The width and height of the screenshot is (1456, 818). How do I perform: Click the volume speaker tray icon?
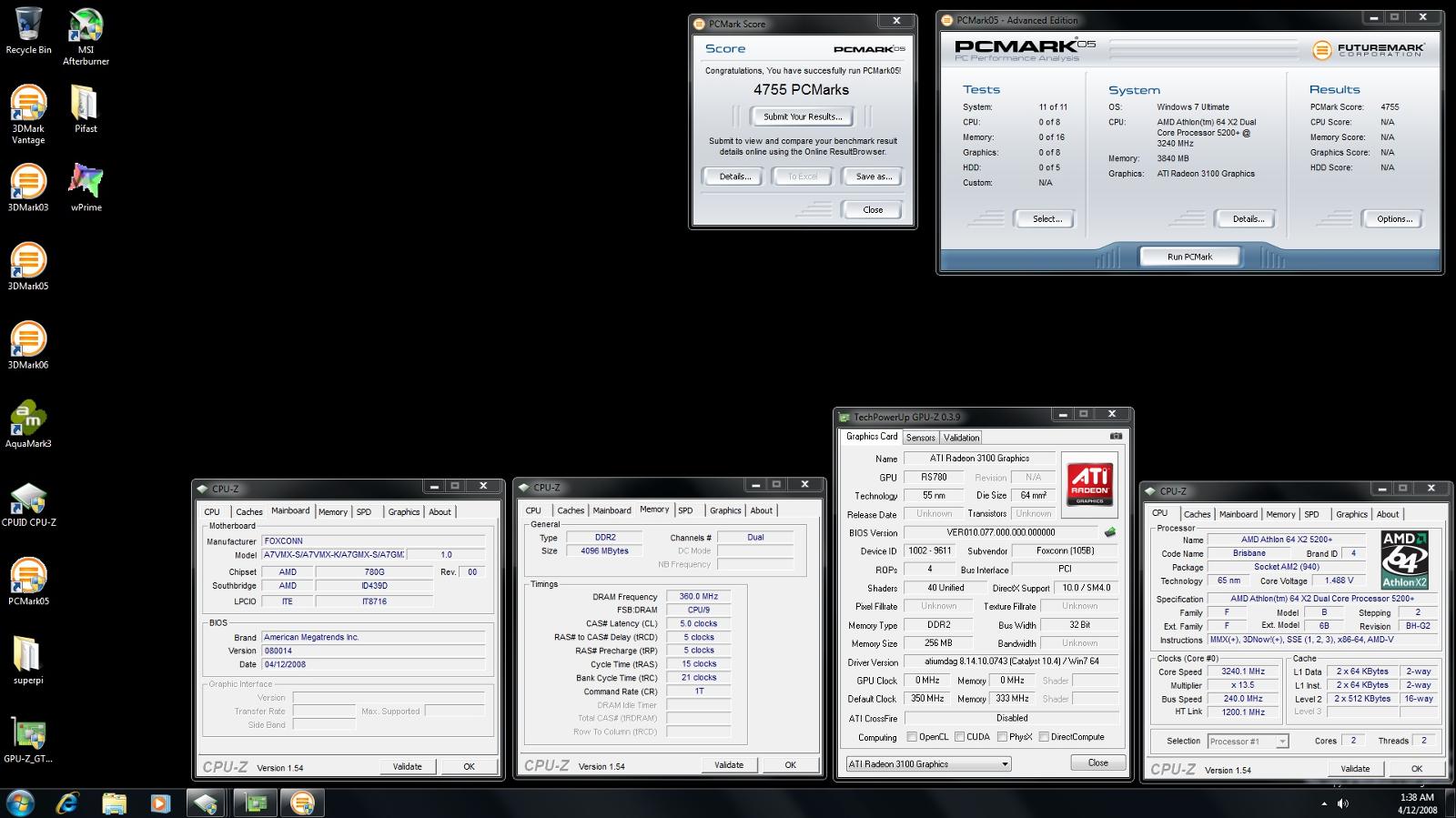click(x=1343, y=803)
